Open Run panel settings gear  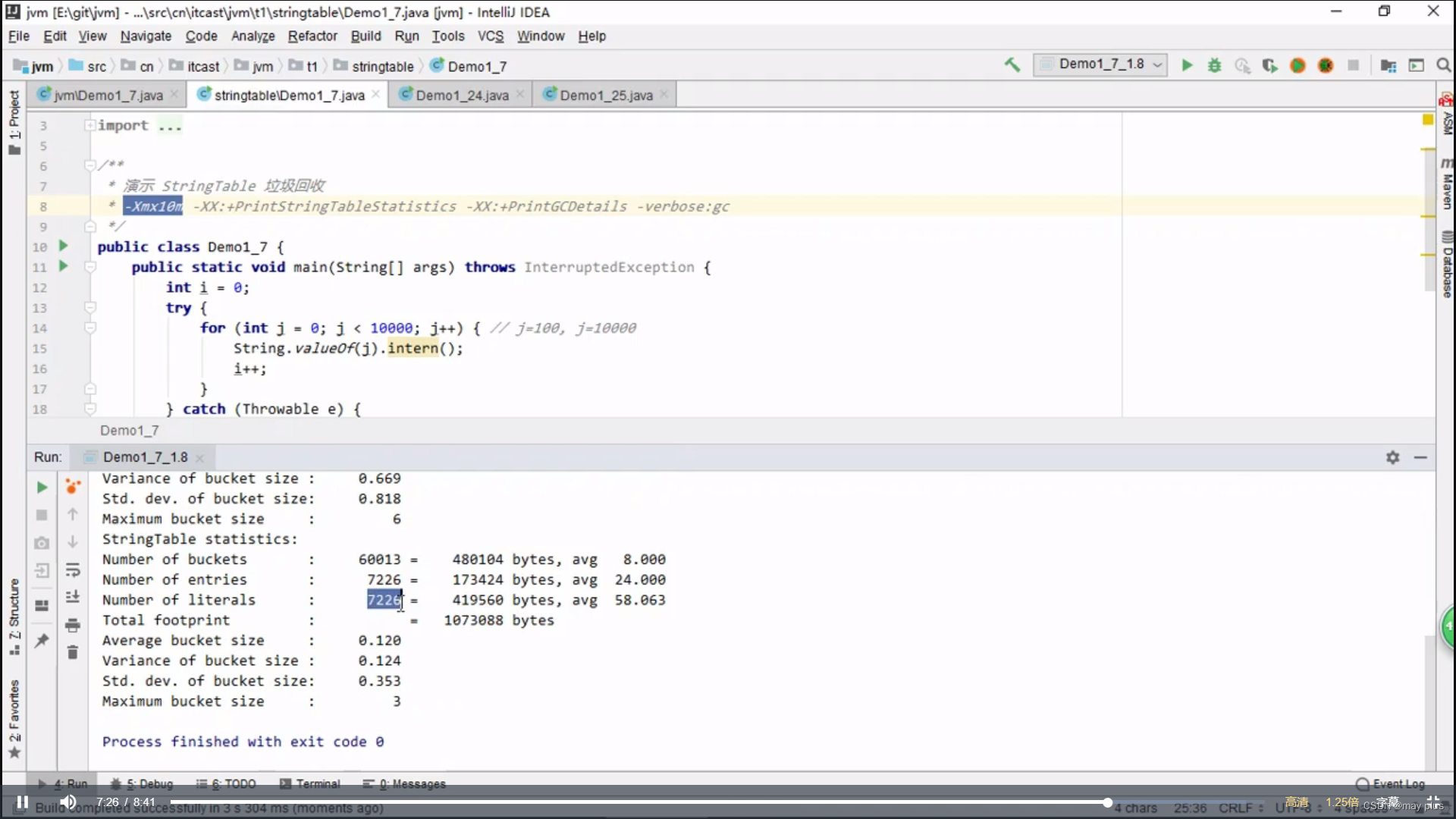(1392, 457)
